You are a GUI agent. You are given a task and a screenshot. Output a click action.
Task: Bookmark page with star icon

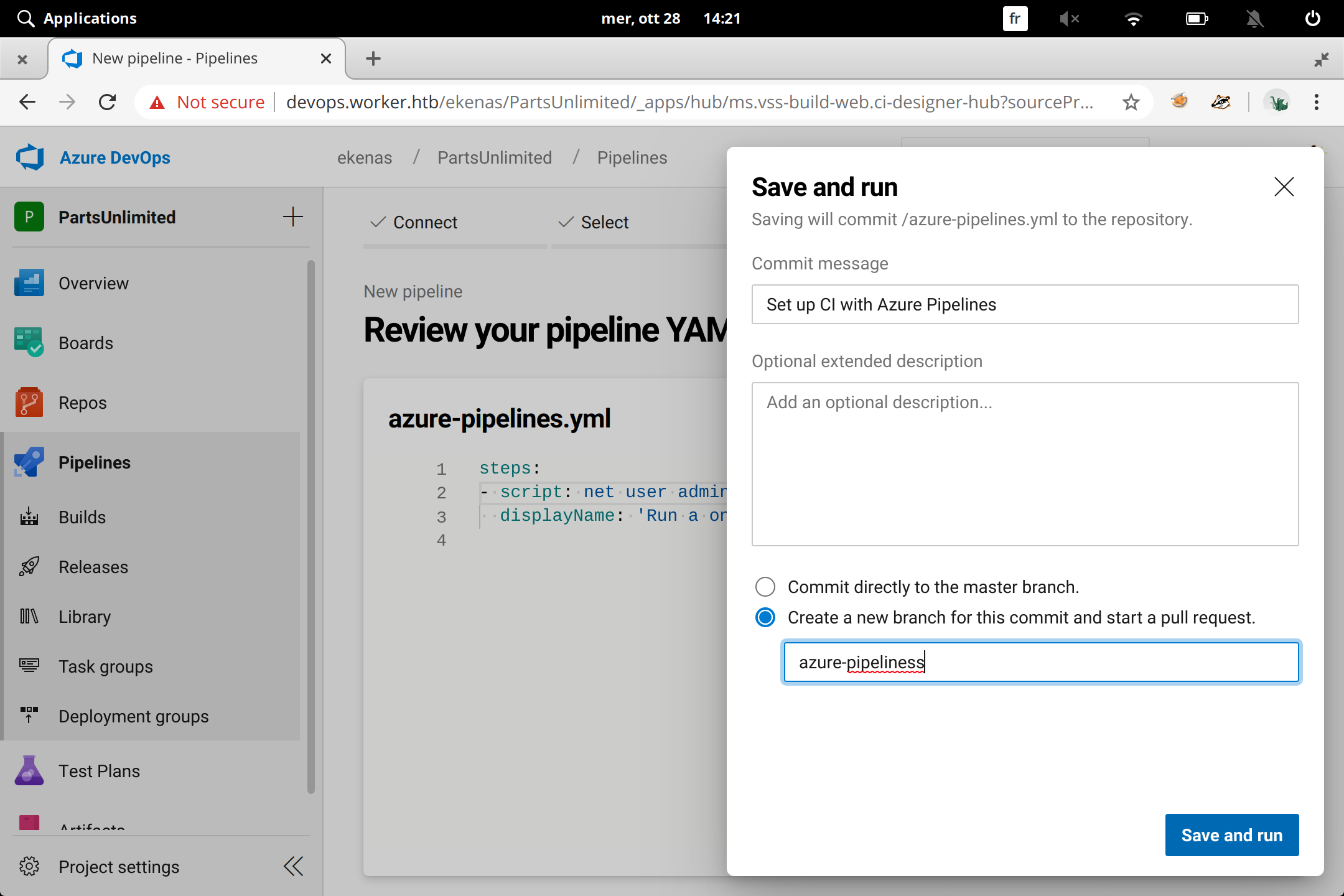pyautogui.click(x=1131, y=102)
